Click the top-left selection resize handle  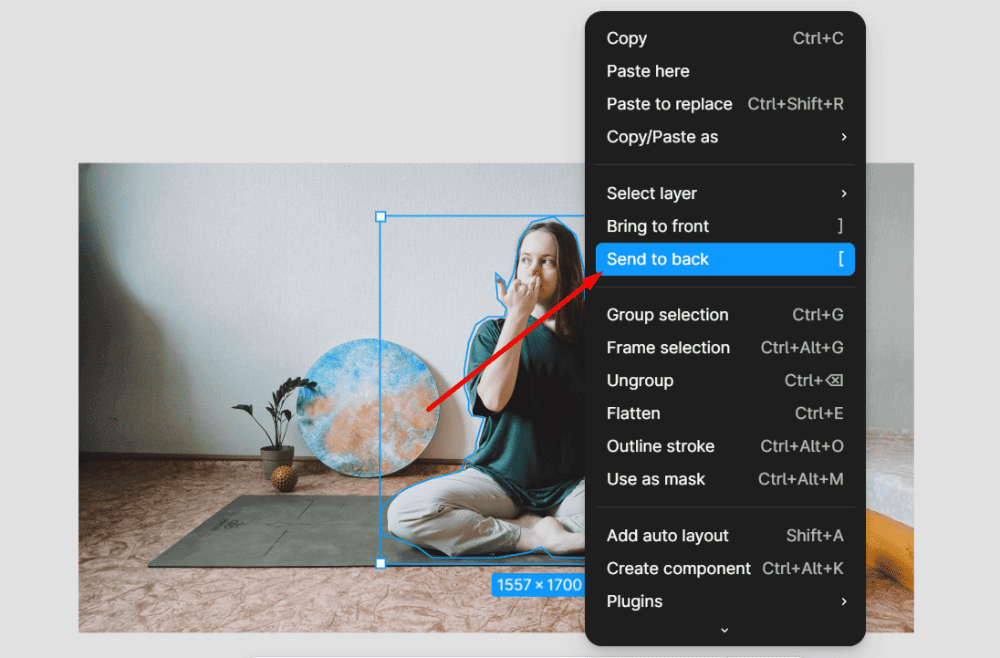pyautogui.click(x=381, y=217)
